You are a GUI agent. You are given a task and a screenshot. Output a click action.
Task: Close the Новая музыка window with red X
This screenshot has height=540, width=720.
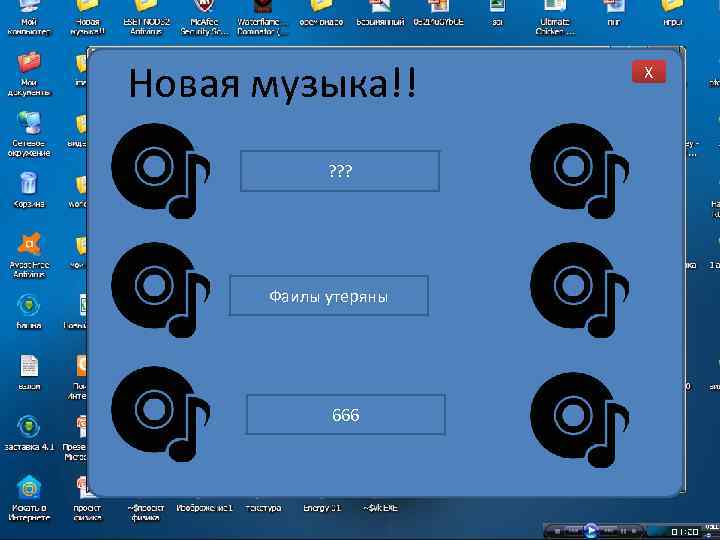point(648,72)
